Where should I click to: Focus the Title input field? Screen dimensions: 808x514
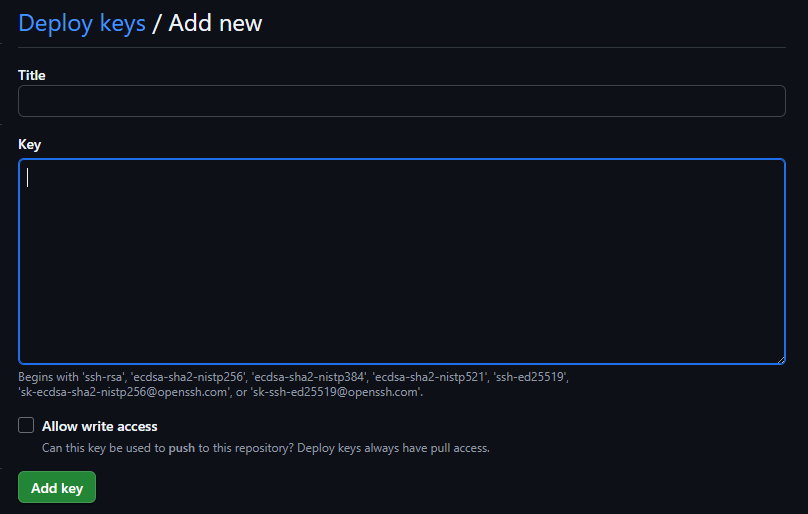coord(401,101)
